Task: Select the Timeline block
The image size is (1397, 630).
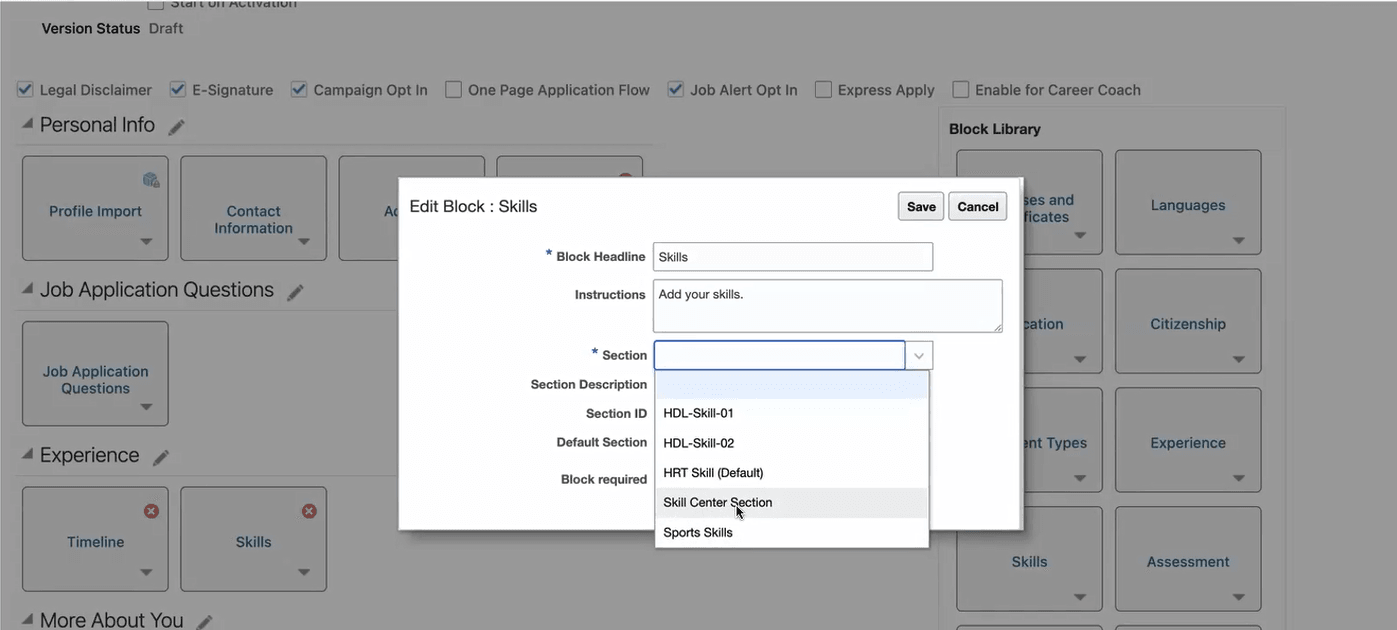Action: 95,539
